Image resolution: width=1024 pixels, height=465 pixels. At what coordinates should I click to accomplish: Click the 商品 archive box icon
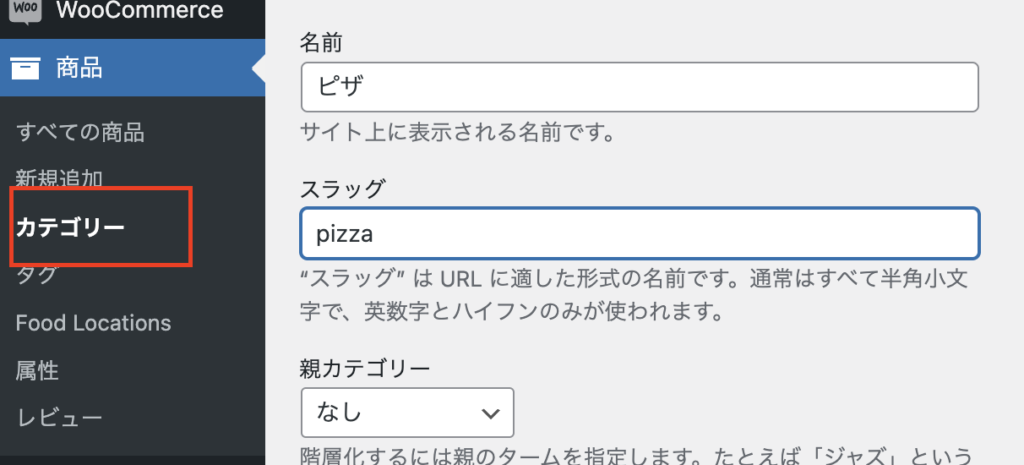point(25,69)
